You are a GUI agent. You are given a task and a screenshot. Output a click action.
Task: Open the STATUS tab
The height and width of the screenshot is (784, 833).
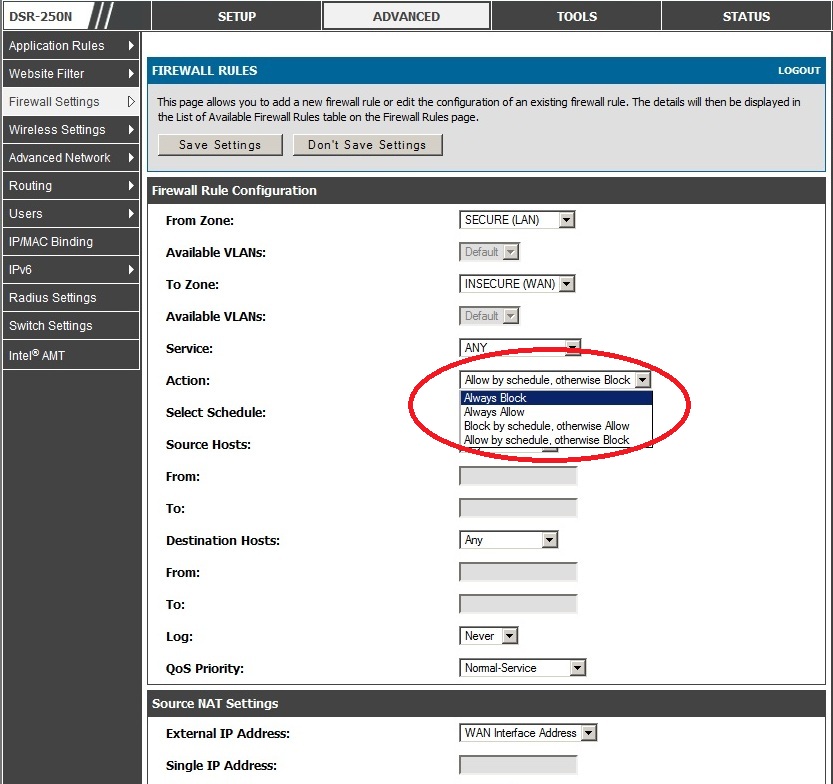click(746, 16)
